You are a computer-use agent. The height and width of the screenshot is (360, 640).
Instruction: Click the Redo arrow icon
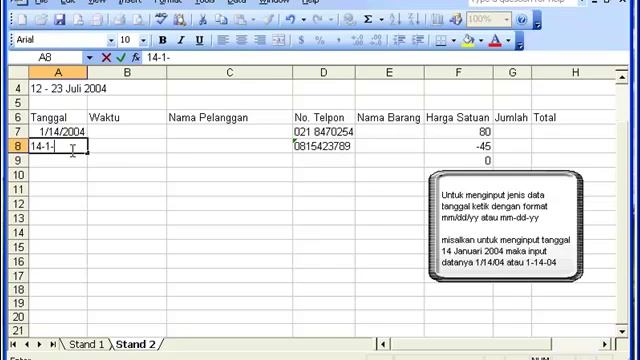[318, 19]
